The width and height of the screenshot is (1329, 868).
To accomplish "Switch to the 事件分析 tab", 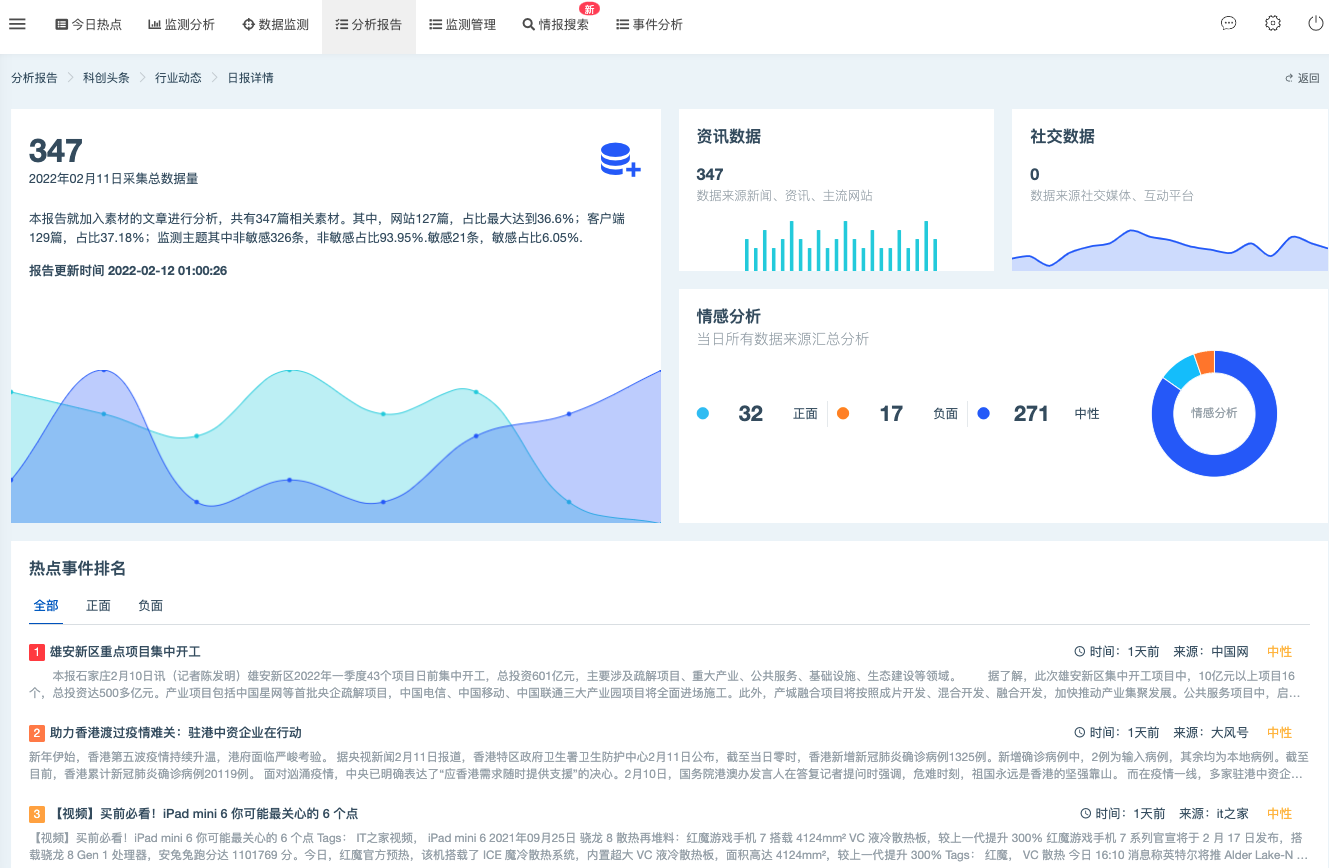I will (x=649, y=23).
